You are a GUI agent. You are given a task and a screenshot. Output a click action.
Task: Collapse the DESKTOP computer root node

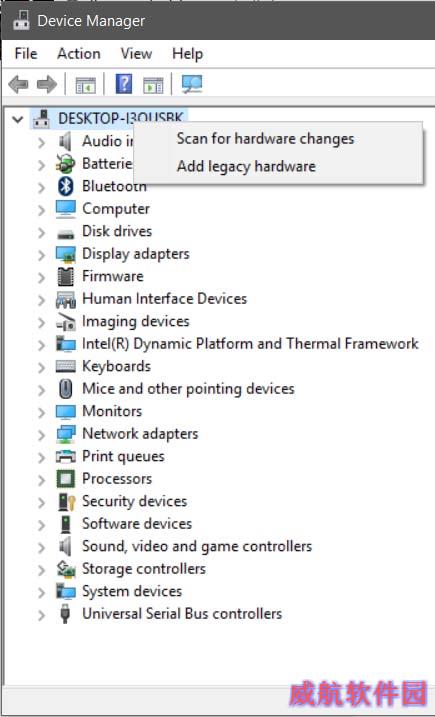(x=18, y=120)
